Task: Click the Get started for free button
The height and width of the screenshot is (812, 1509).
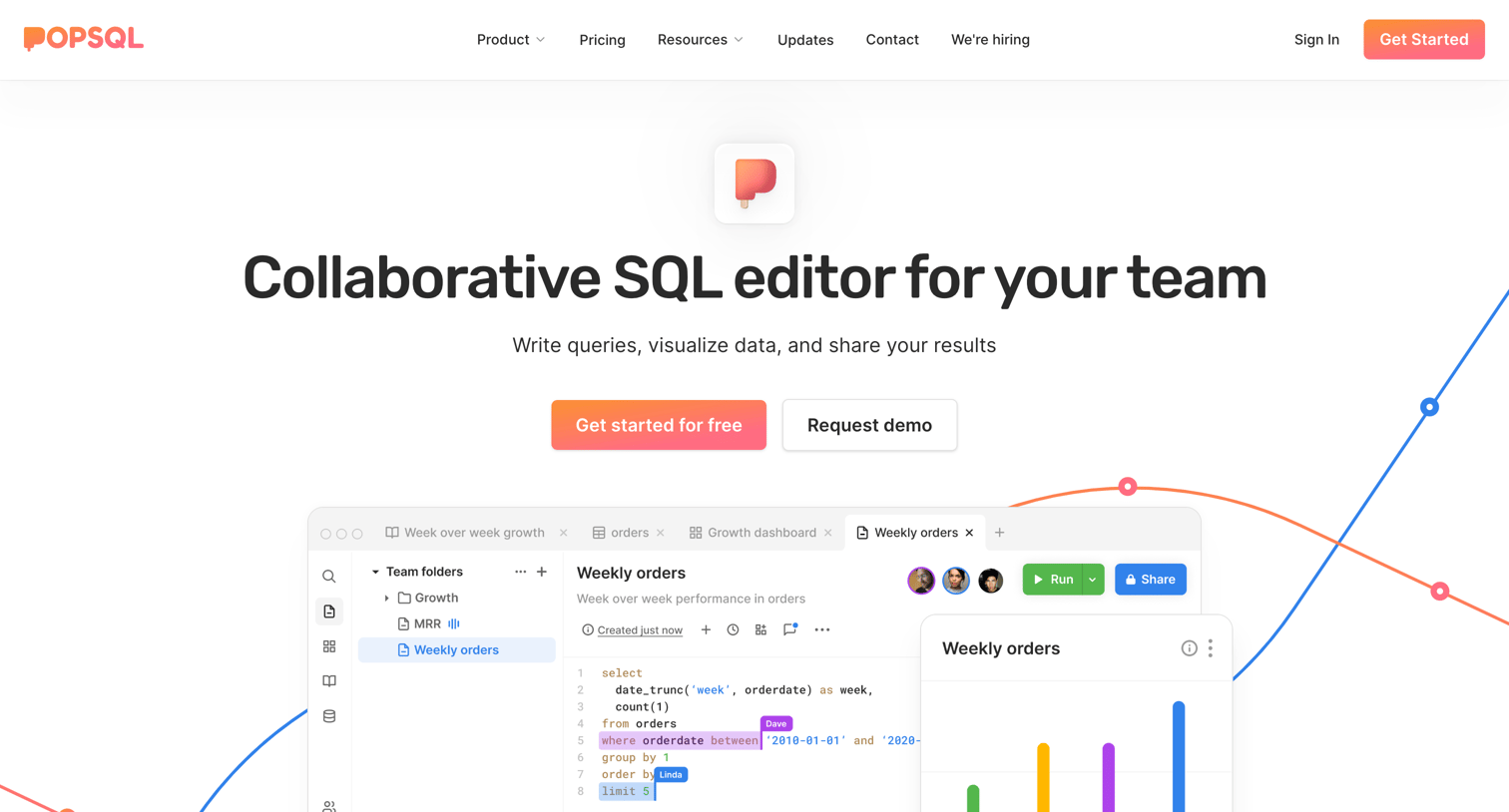Action: coord(659,425)
